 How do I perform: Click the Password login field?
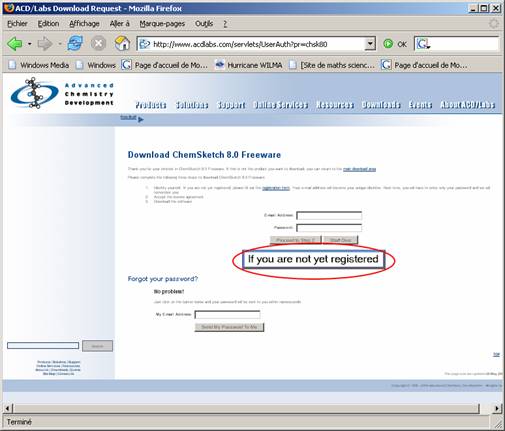329,228
